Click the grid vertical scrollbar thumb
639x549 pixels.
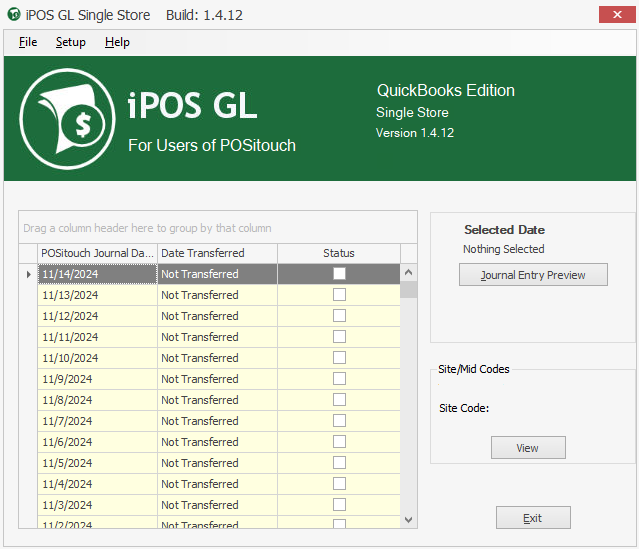point(409,290)
